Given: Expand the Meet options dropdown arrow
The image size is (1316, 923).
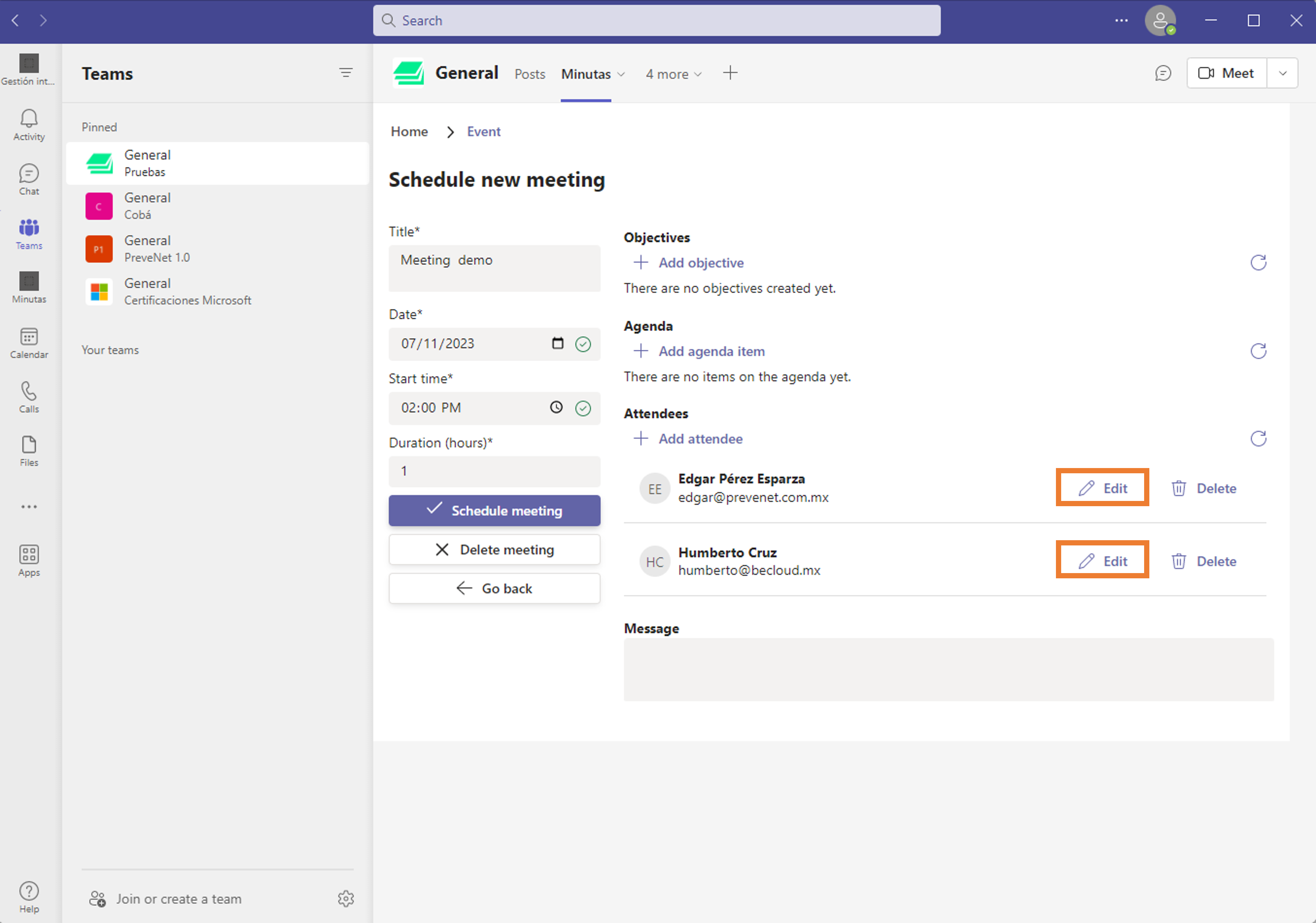Looking at the screenshot, I should click(1283, 73).
